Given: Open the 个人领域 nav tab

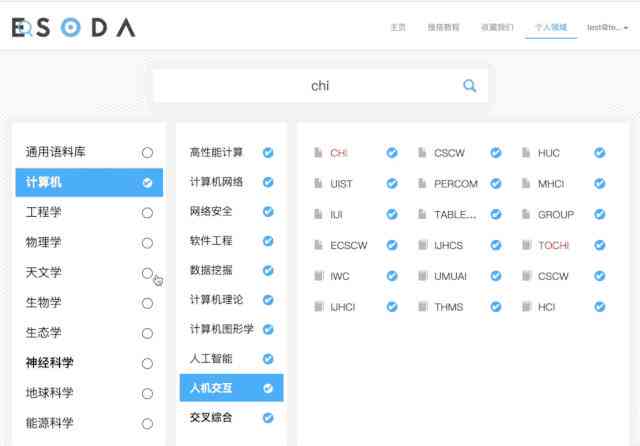Looking at the screenshot, I should [551, 27].
